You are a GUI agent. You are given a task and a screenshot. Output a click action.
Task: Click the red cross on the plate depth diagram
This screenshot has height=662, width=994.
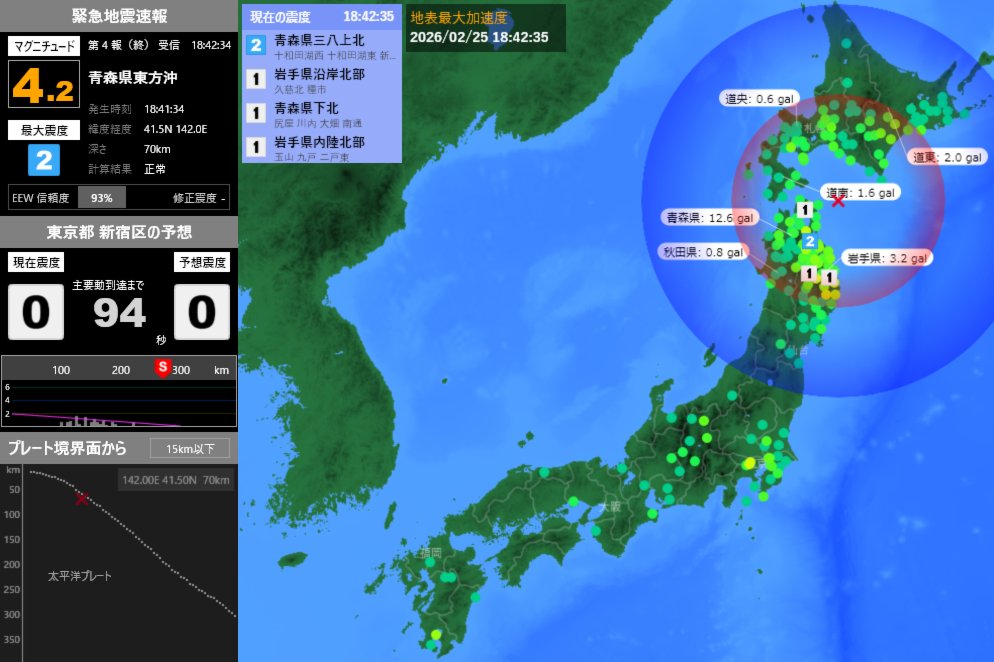(x=80, y=500)
